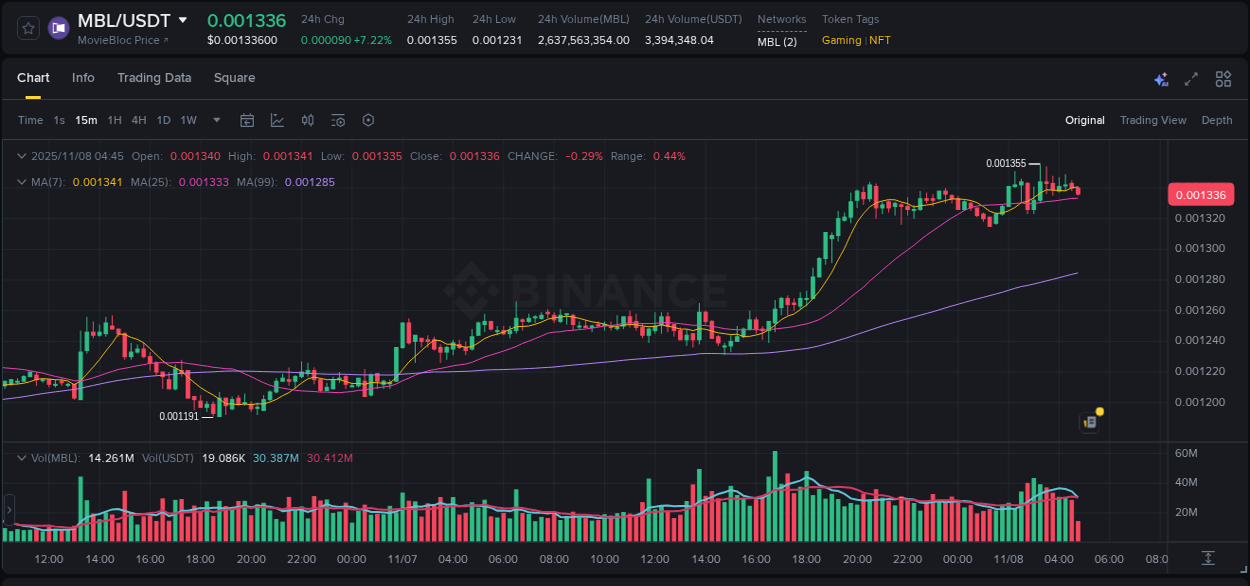The height and width of the screenshot is (586, 1250).
Task: Open the indicators list icon
Action: coord(338,120)
